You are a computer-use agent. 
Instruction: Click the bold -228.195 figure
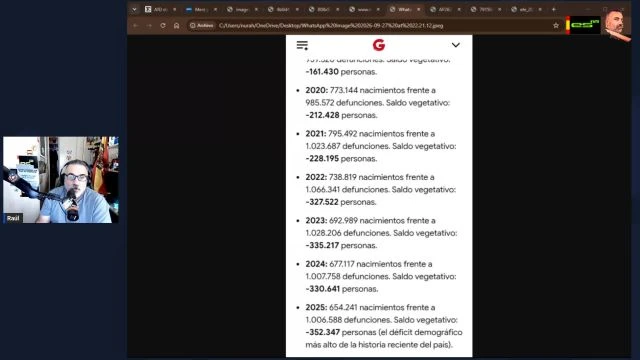pyautogui.click(x=322, y=158)
